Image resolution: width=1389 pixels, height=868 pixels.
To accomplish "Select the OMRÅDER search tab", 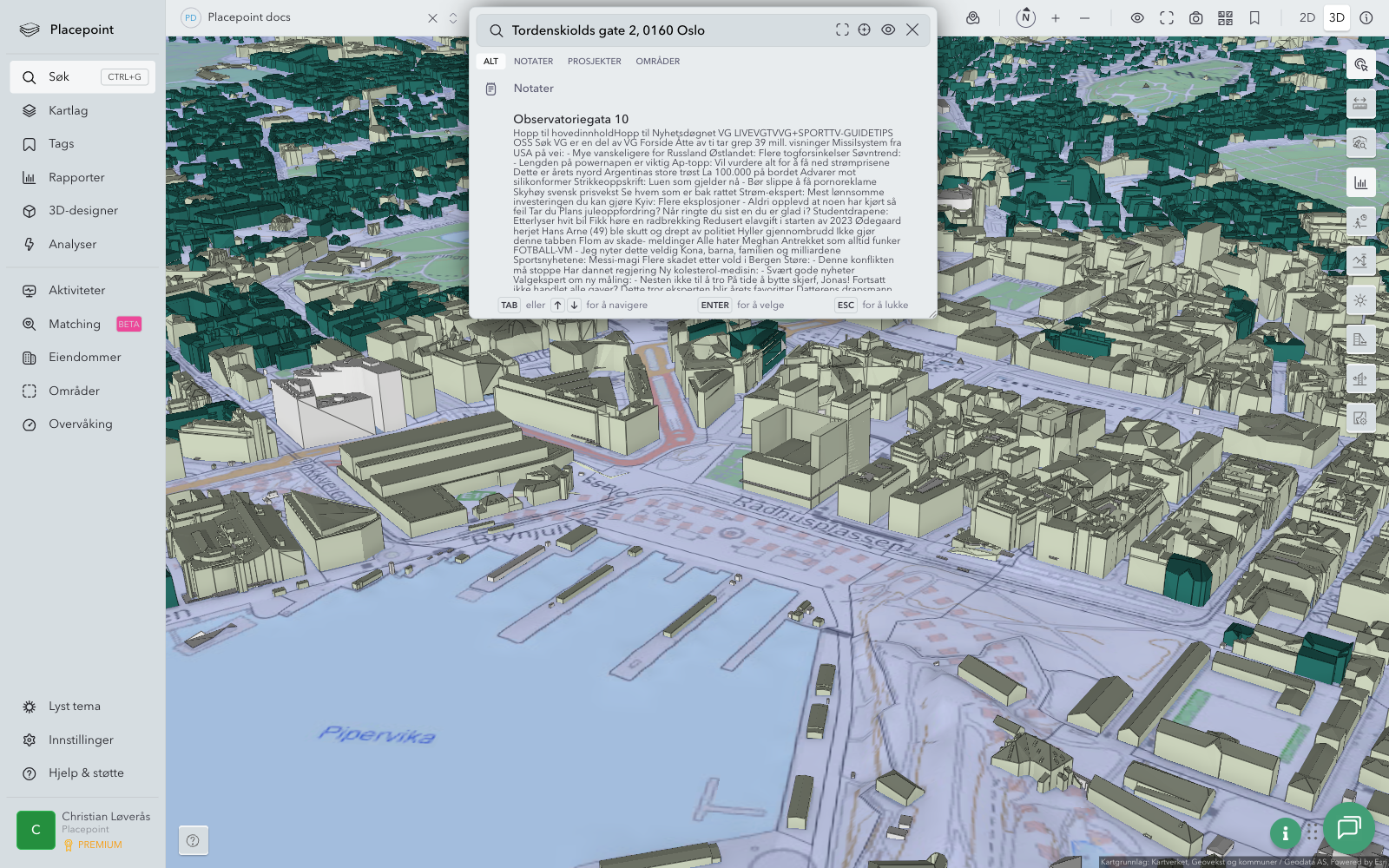I will coord(657,62).
